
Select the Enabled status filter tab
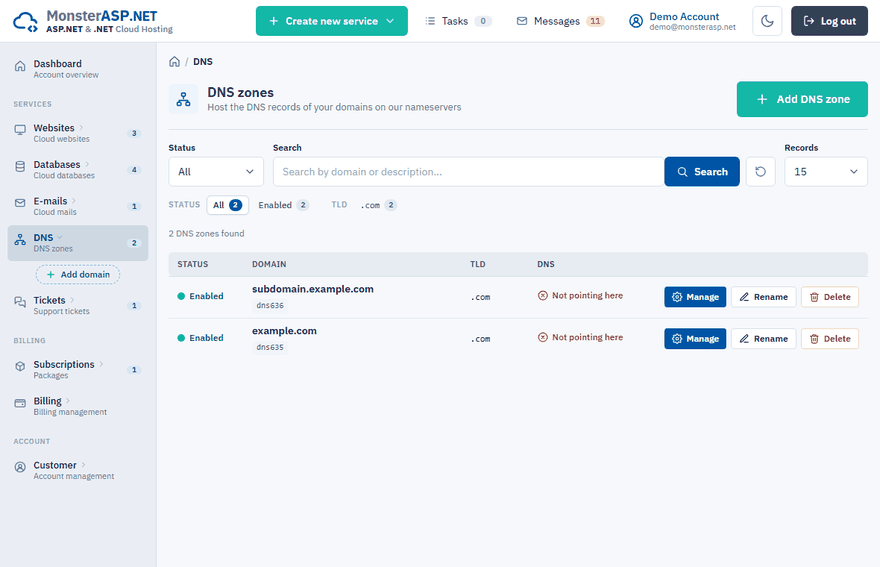tap(283, 205)
